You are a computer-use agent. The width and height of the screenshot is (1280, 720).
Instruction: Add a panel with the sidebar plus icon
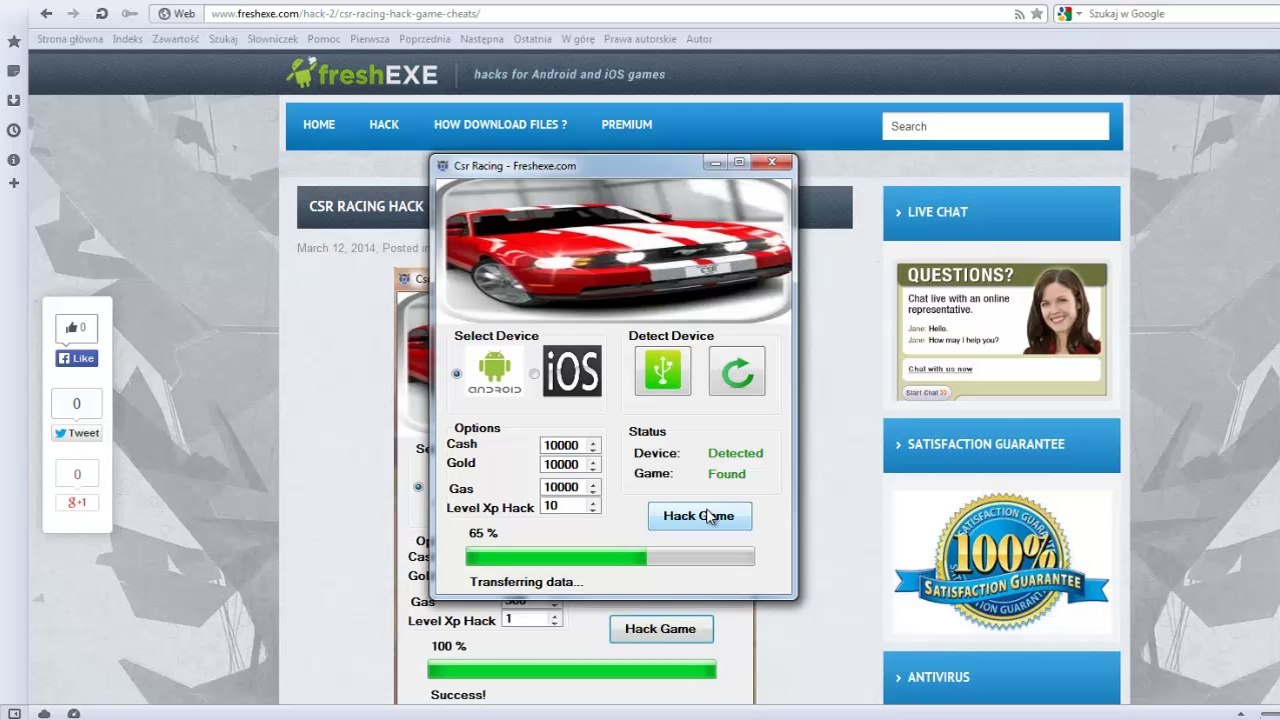[14, 184]
